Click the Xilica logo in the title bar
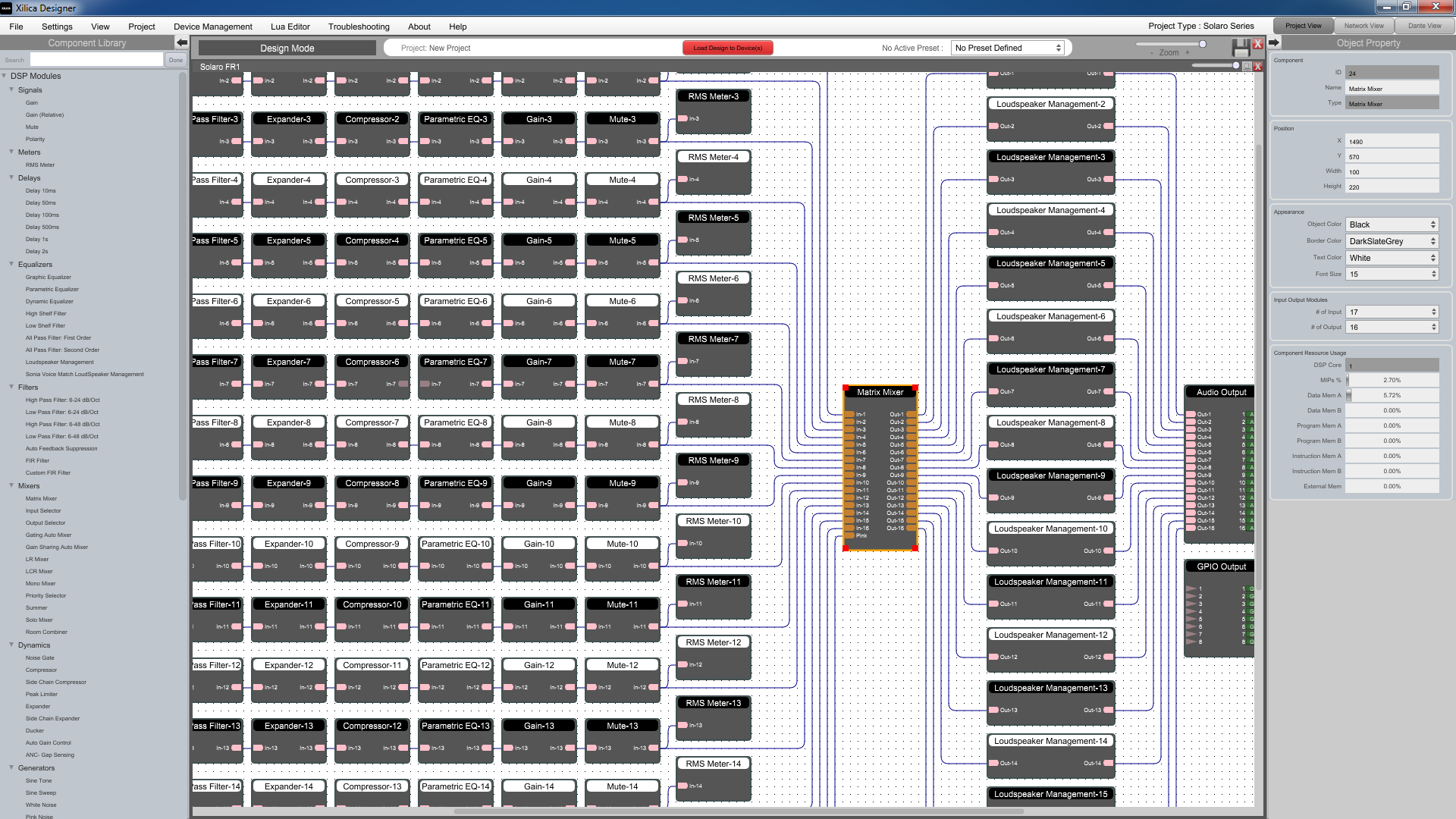 pyautogui.click(x=6, y=8)
